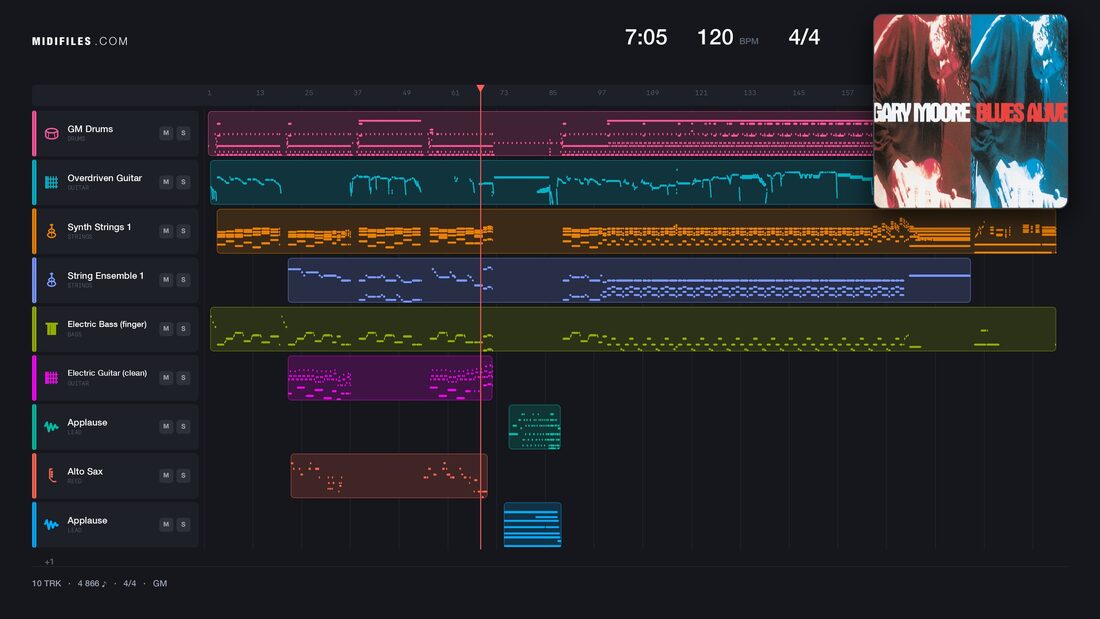Click the pink GM Drums clip

pos(540,133)
